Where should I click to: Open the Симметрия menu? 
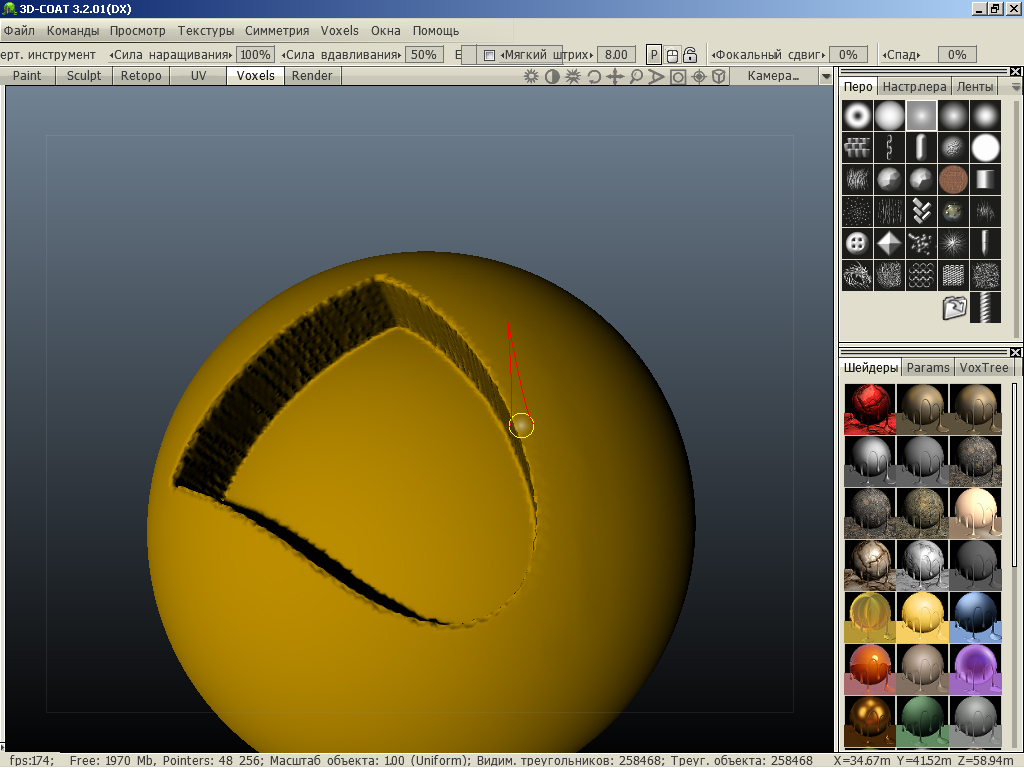(x=277, y=31)
